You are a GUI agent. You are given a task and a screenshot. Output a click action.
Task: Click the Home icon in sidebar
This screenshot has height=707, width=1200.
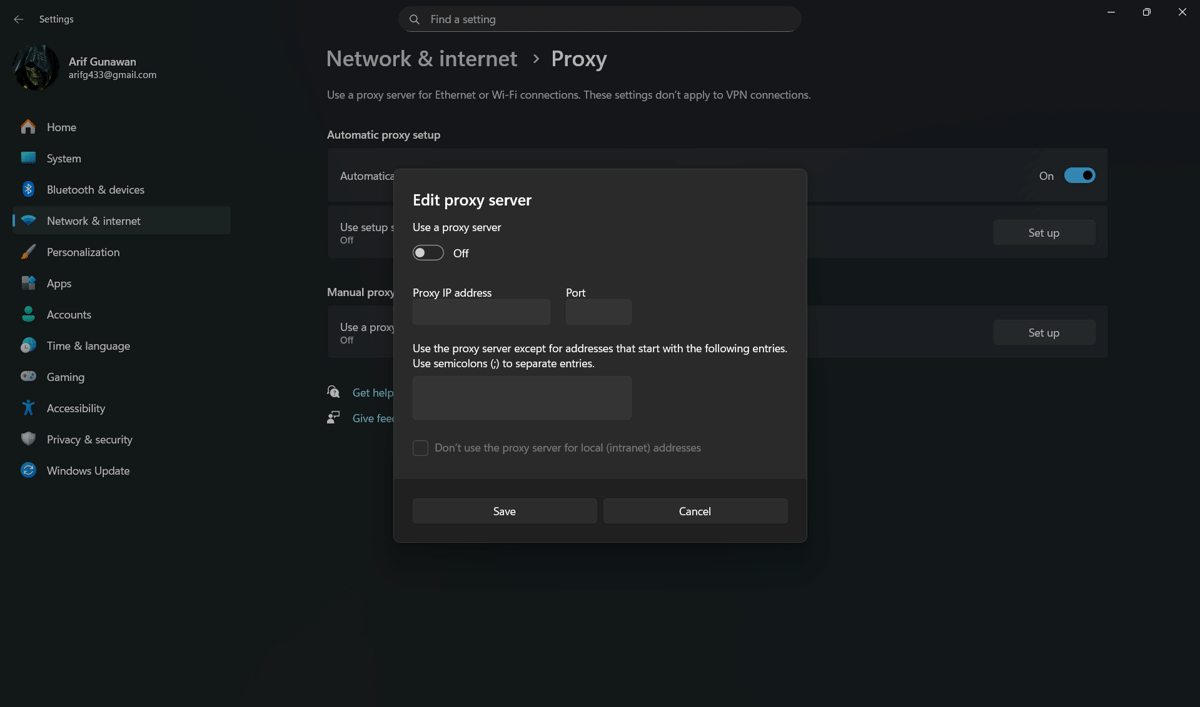point(28,127)
